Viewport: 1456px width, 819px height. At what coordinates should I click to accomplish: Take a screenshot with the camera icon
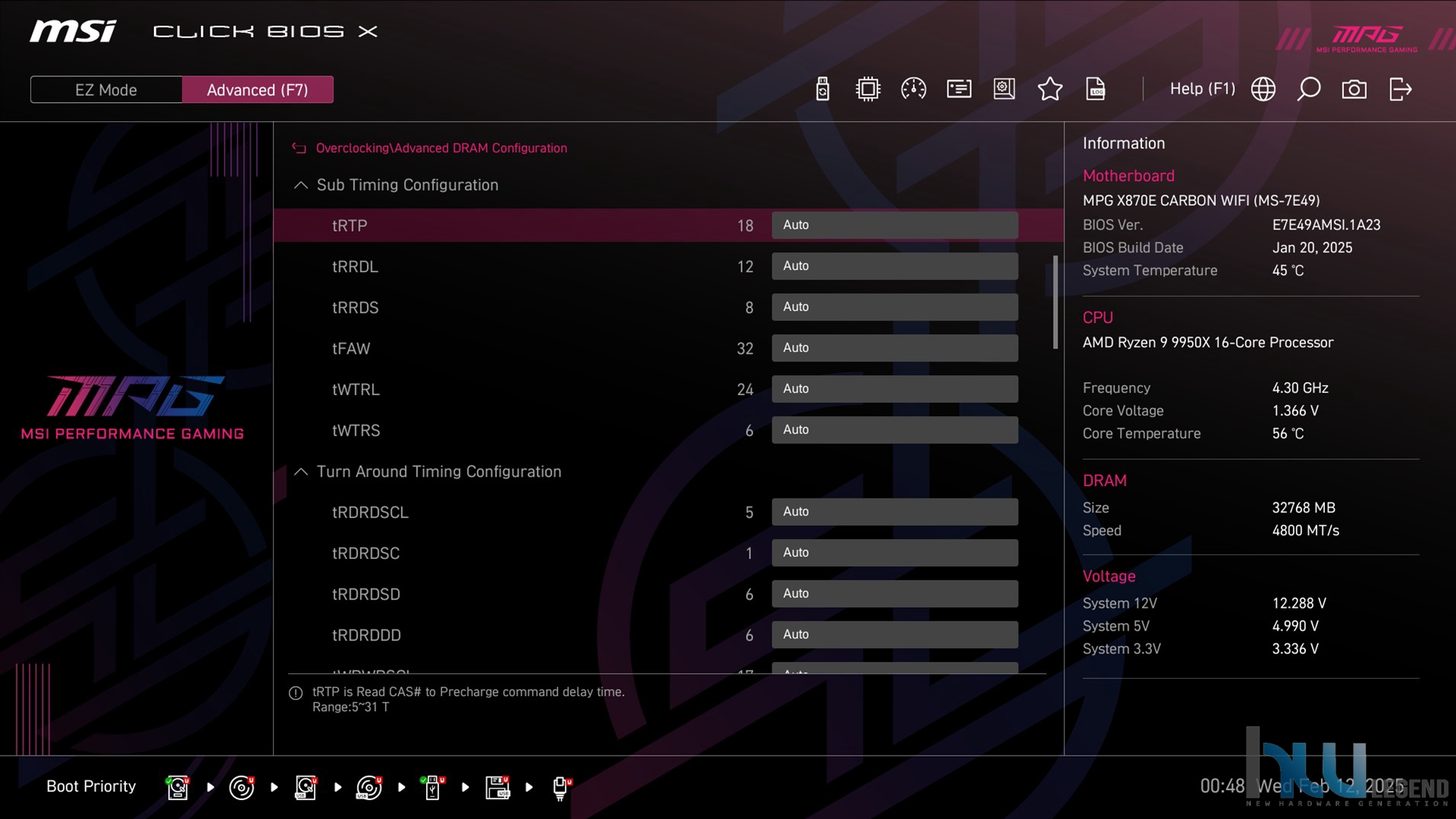[x=1354, y=89]
